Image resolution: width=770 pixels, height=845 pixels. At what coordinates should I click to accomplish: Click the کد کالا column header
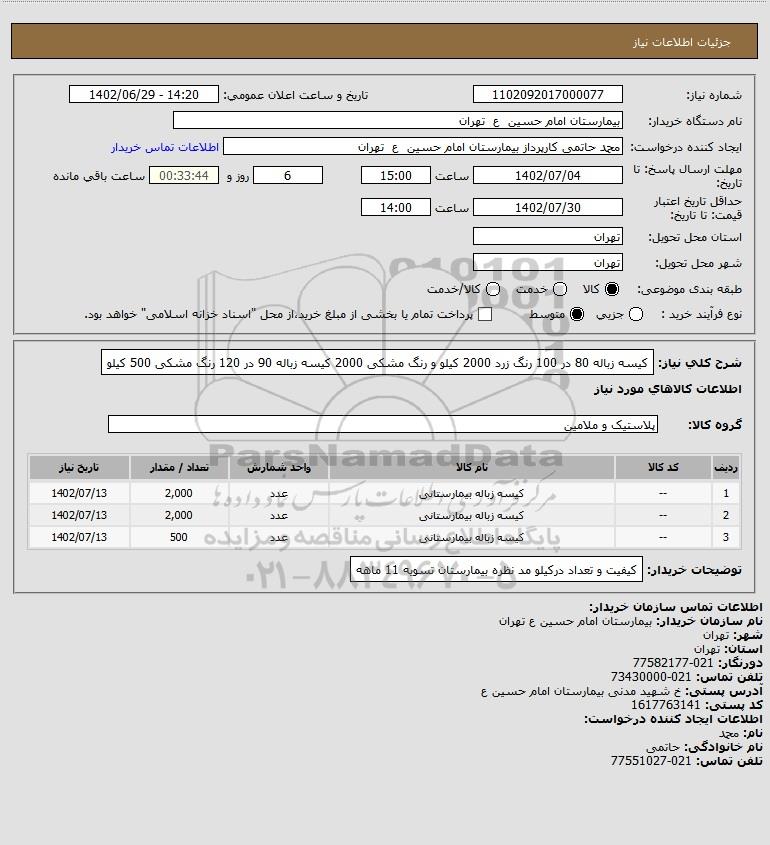pyautogui.click(x=663, y=467)
